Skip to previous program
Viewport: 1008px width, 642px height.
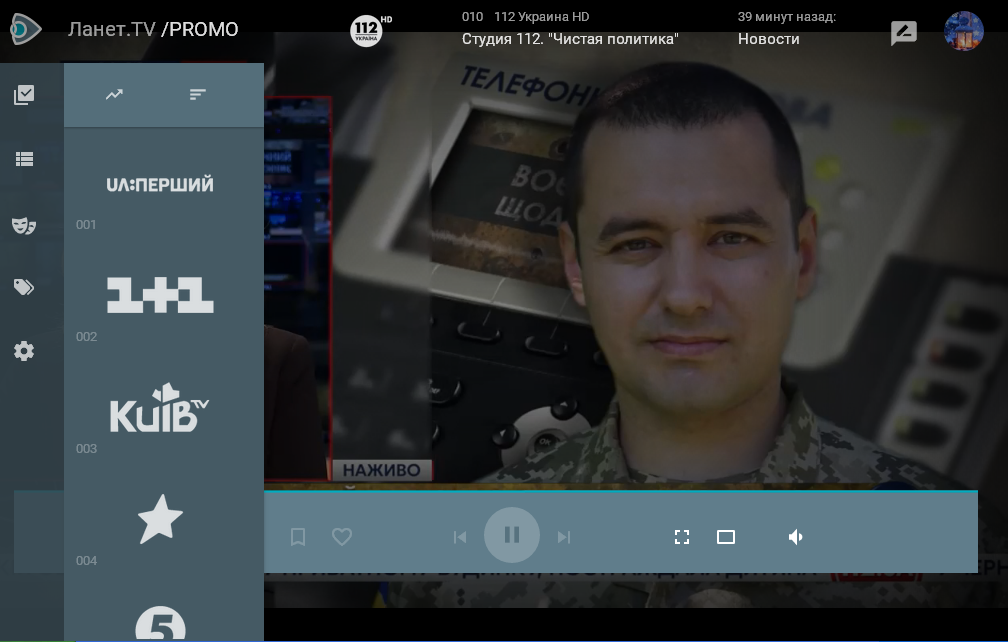(x=460, y=537)
